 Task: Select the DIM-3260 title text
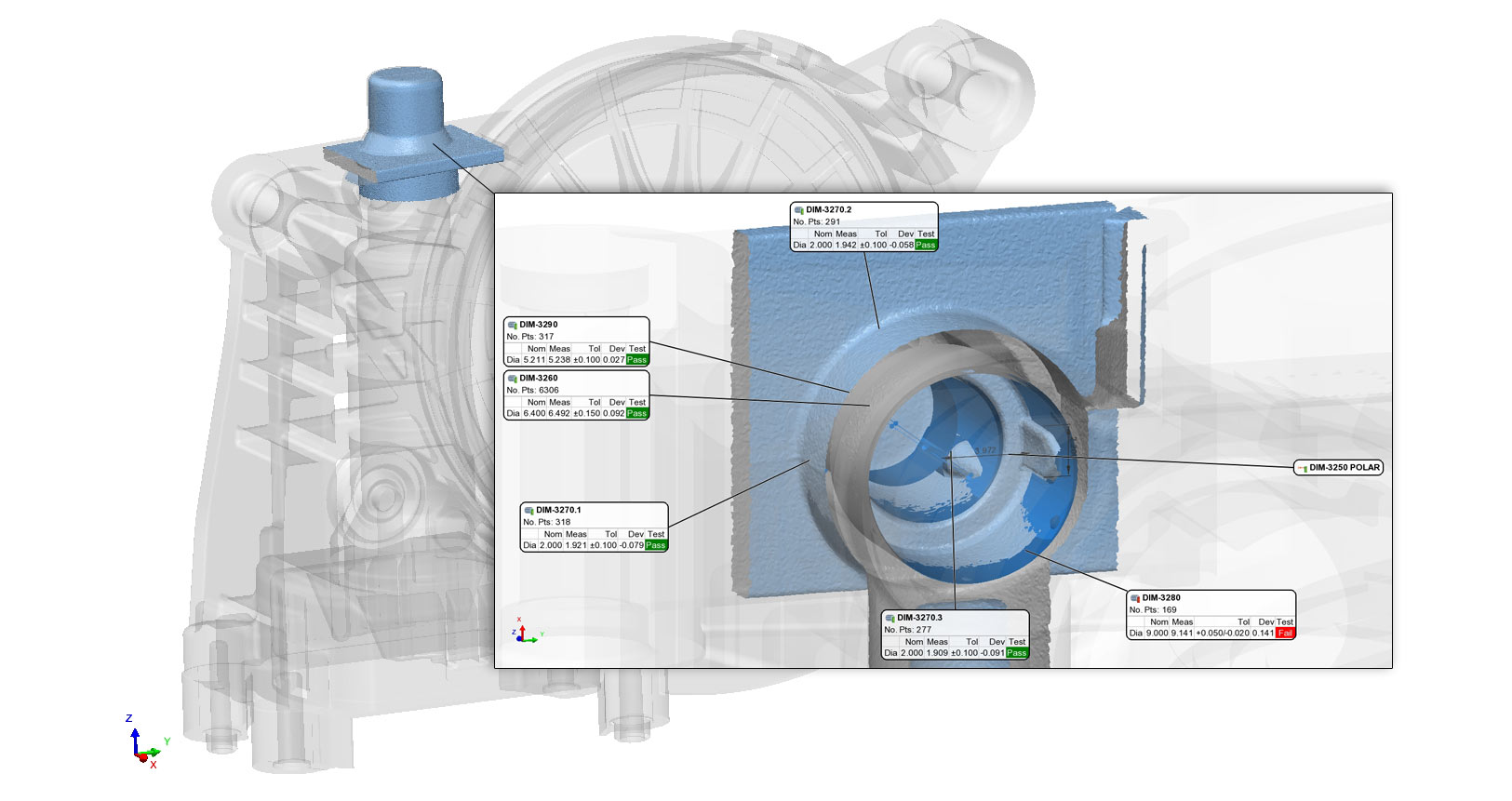[539, 379]
